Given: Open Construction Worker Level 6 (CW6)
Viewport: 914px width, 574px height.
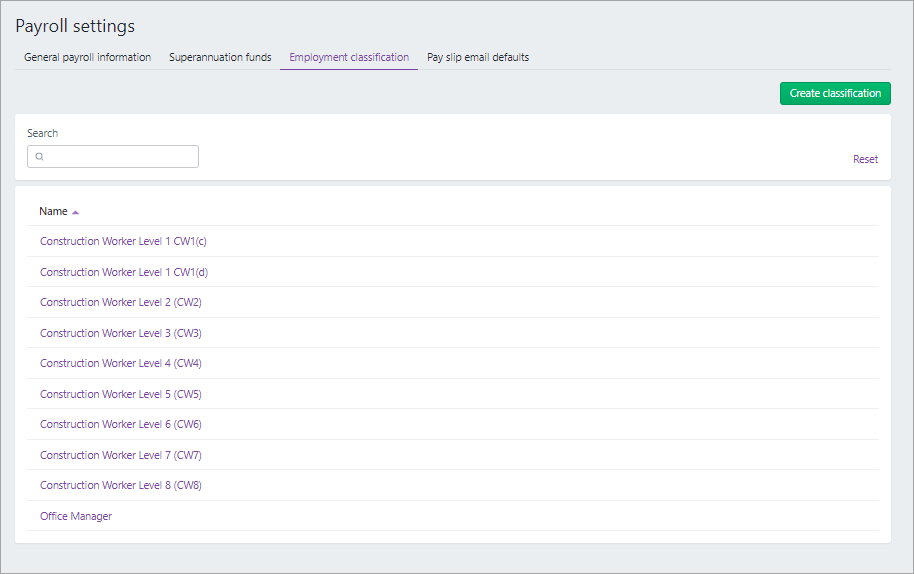Looking at the screenshot, I should click(121, 424).
